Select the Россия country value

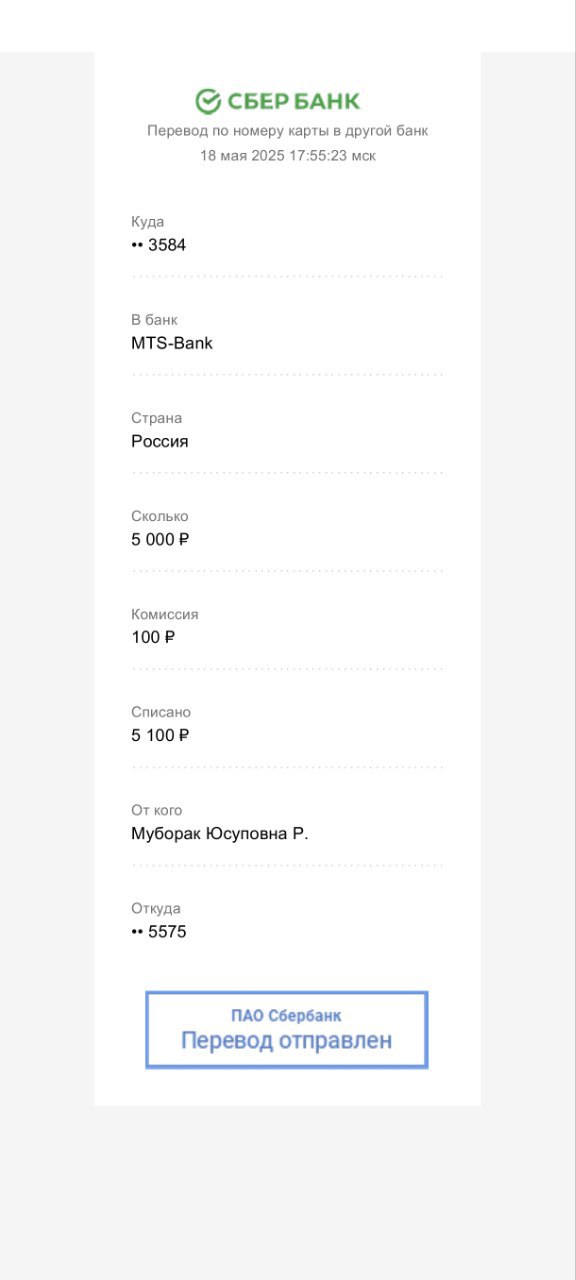[x=160, y=441]
